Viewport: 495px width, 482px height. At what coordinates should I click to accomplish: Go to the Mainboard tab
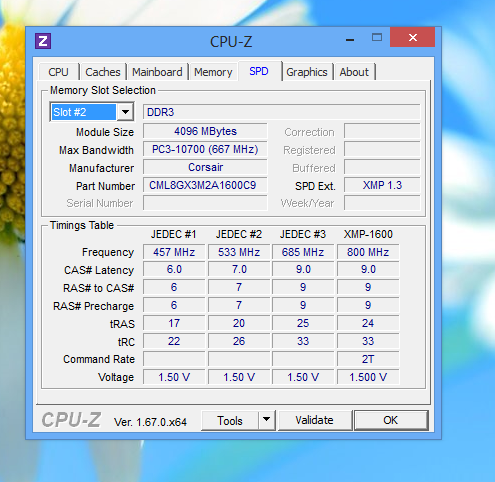click(x=157, y=72)
